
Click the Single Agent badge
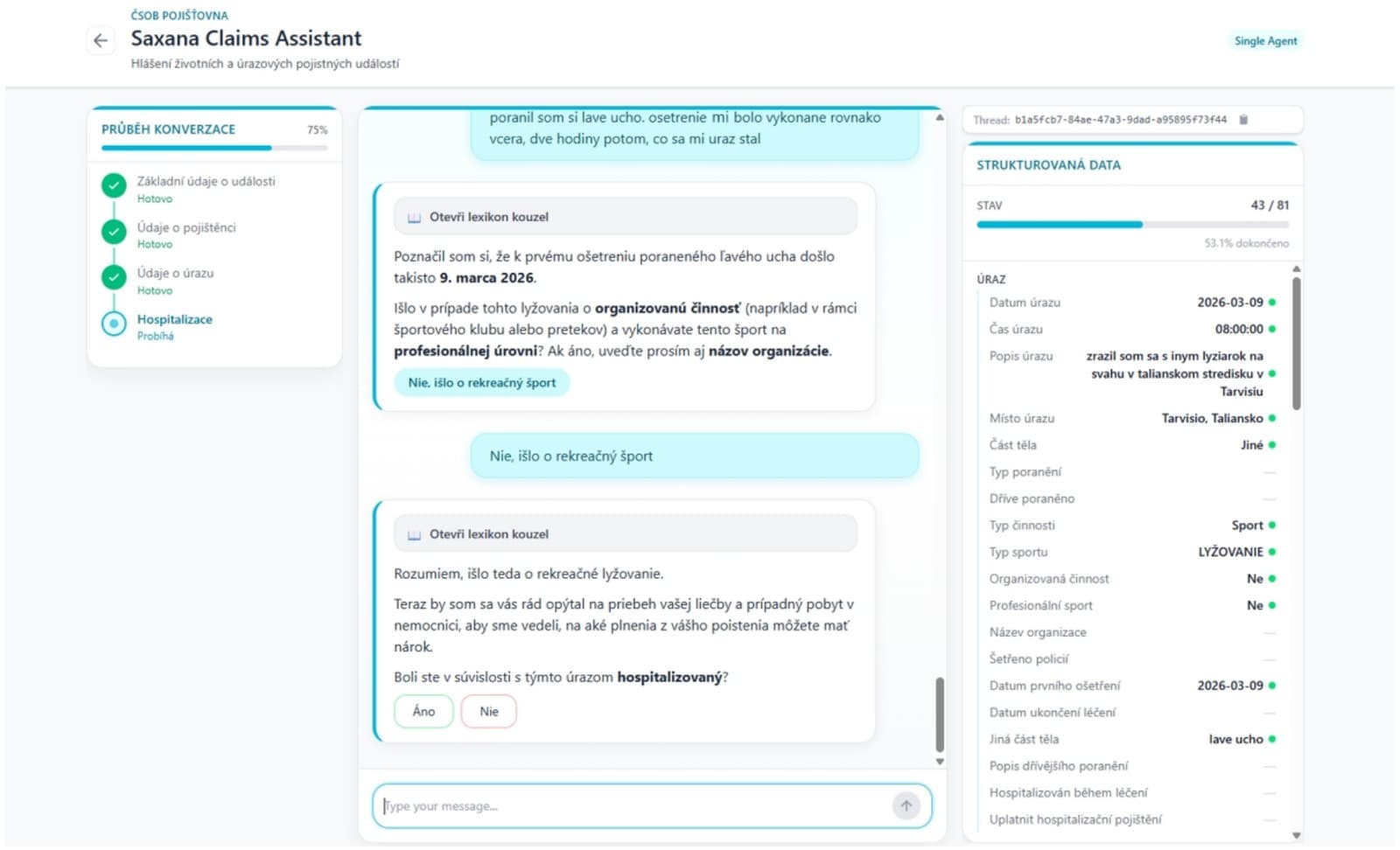(x=1265, y=41)
